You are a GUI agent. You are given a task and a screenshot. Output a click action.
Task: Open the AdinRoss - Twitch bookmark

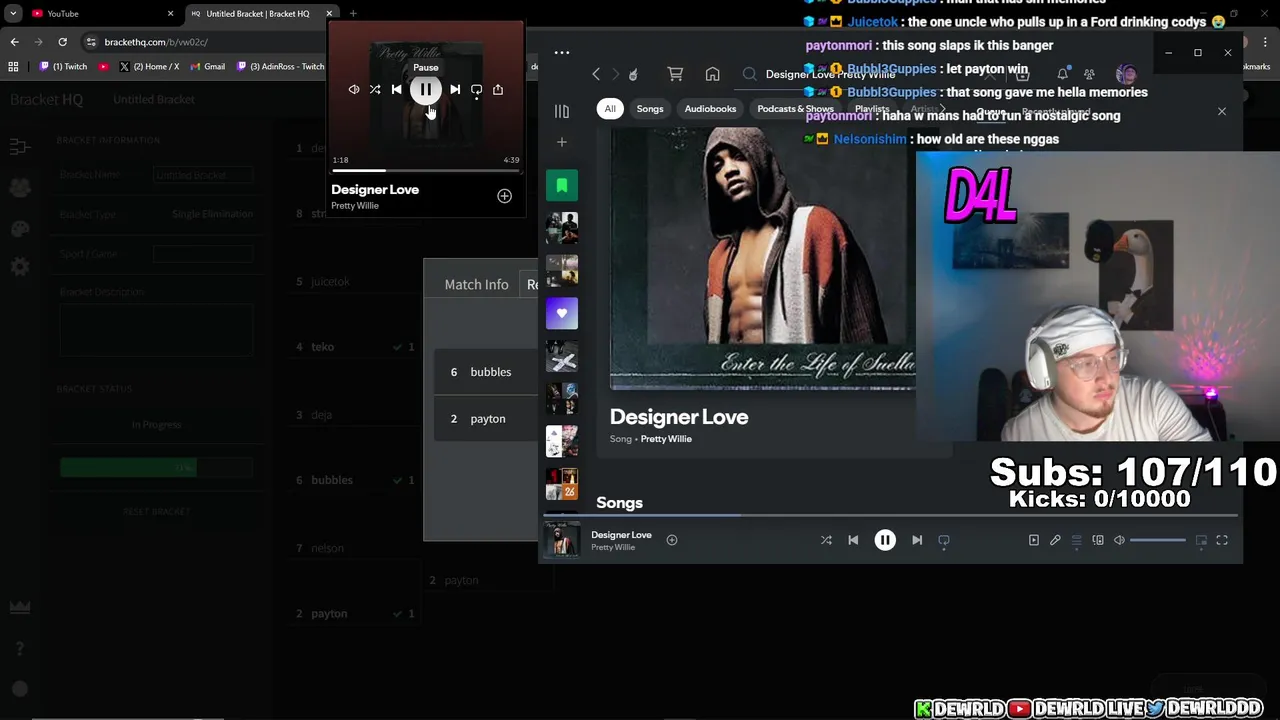281,67
